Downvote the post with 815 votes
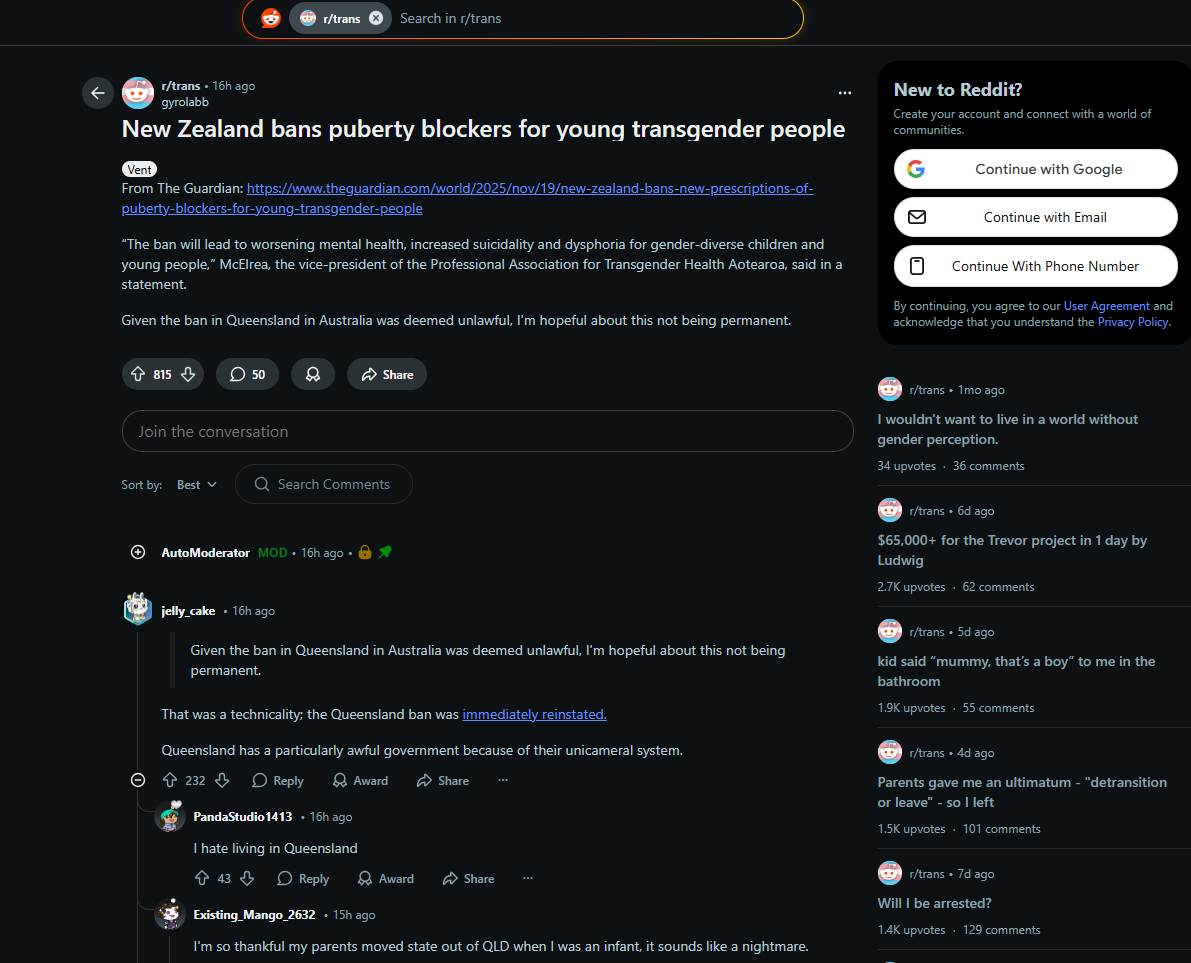 pos(188,374)
